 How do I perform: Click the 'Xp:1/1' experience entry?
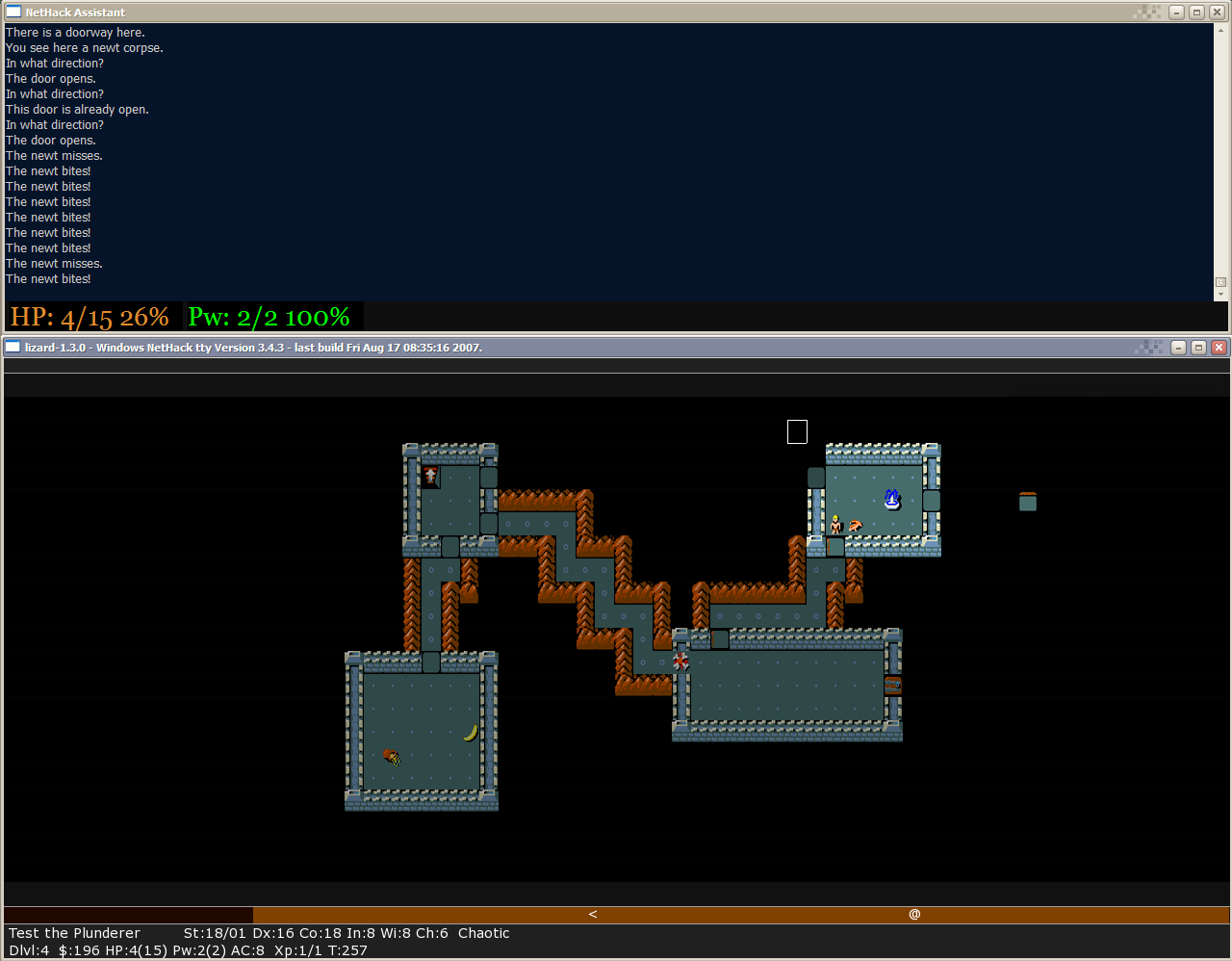tap(298, 950)
